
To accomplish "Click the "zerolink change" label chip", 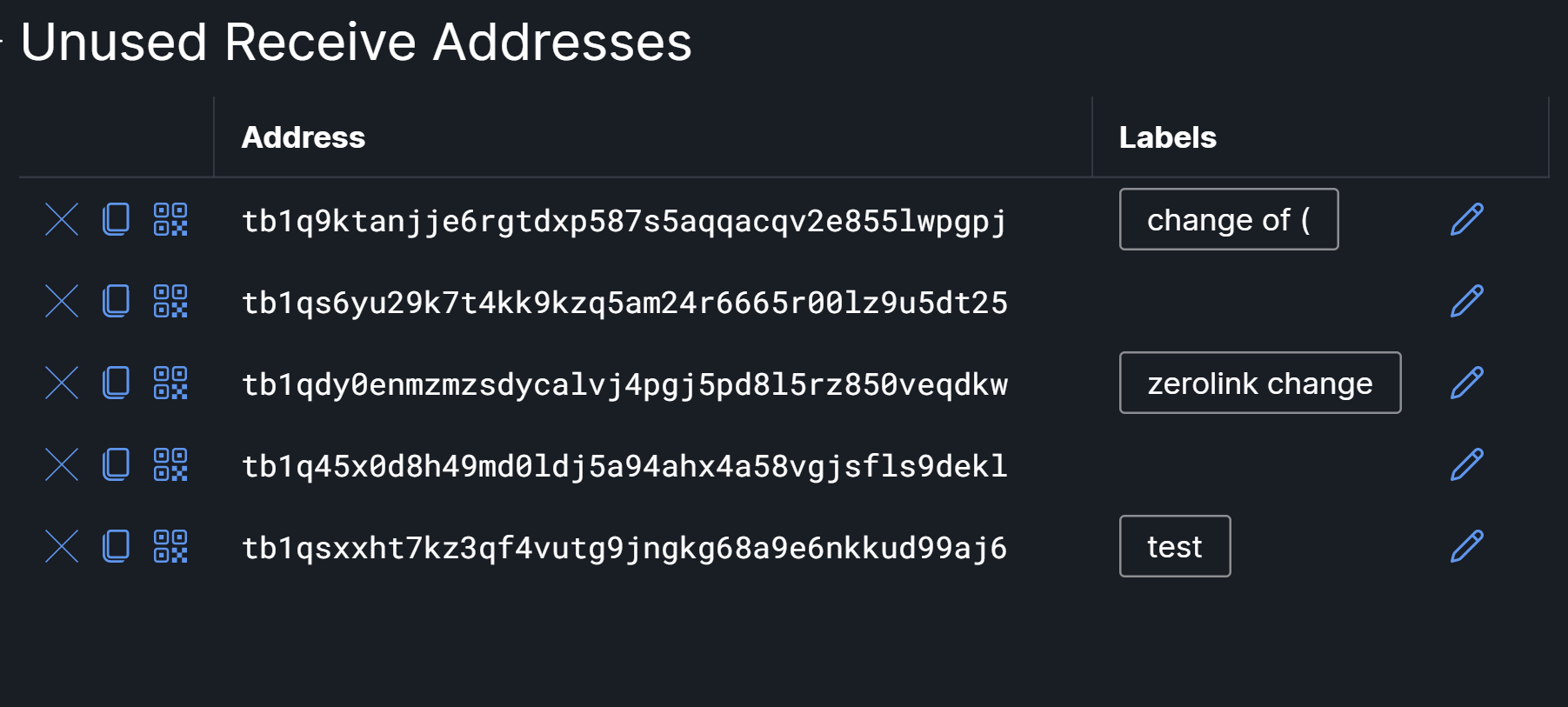I will [x=1259, y=383].
